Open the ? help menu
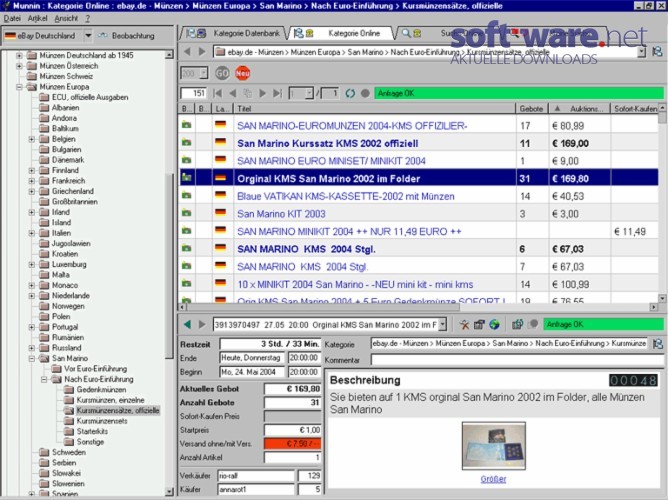This screenshot has width=668, height=500. click(87, 18)
